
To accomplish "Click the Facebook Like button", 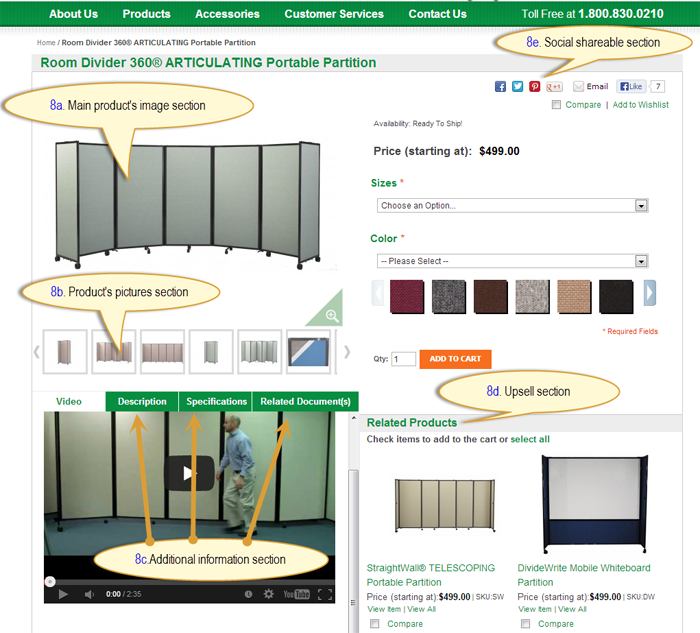I will [x=631, y=86].
